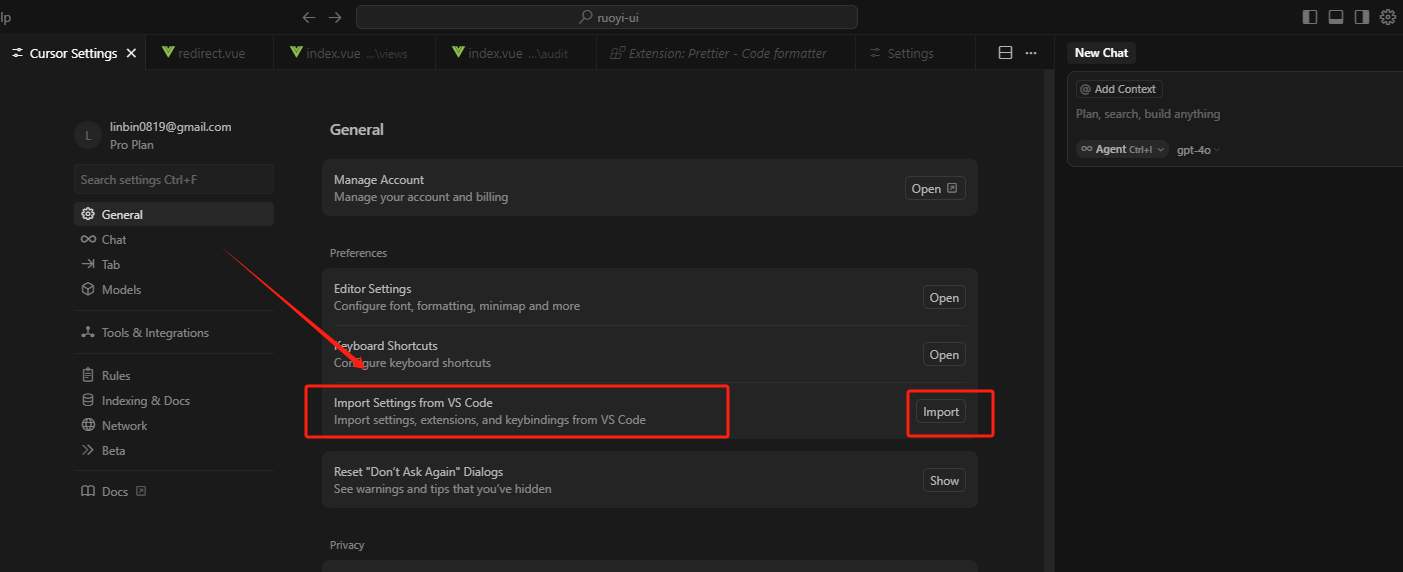
Task: Open Manage Account via Open button
Action: [935, 188]
